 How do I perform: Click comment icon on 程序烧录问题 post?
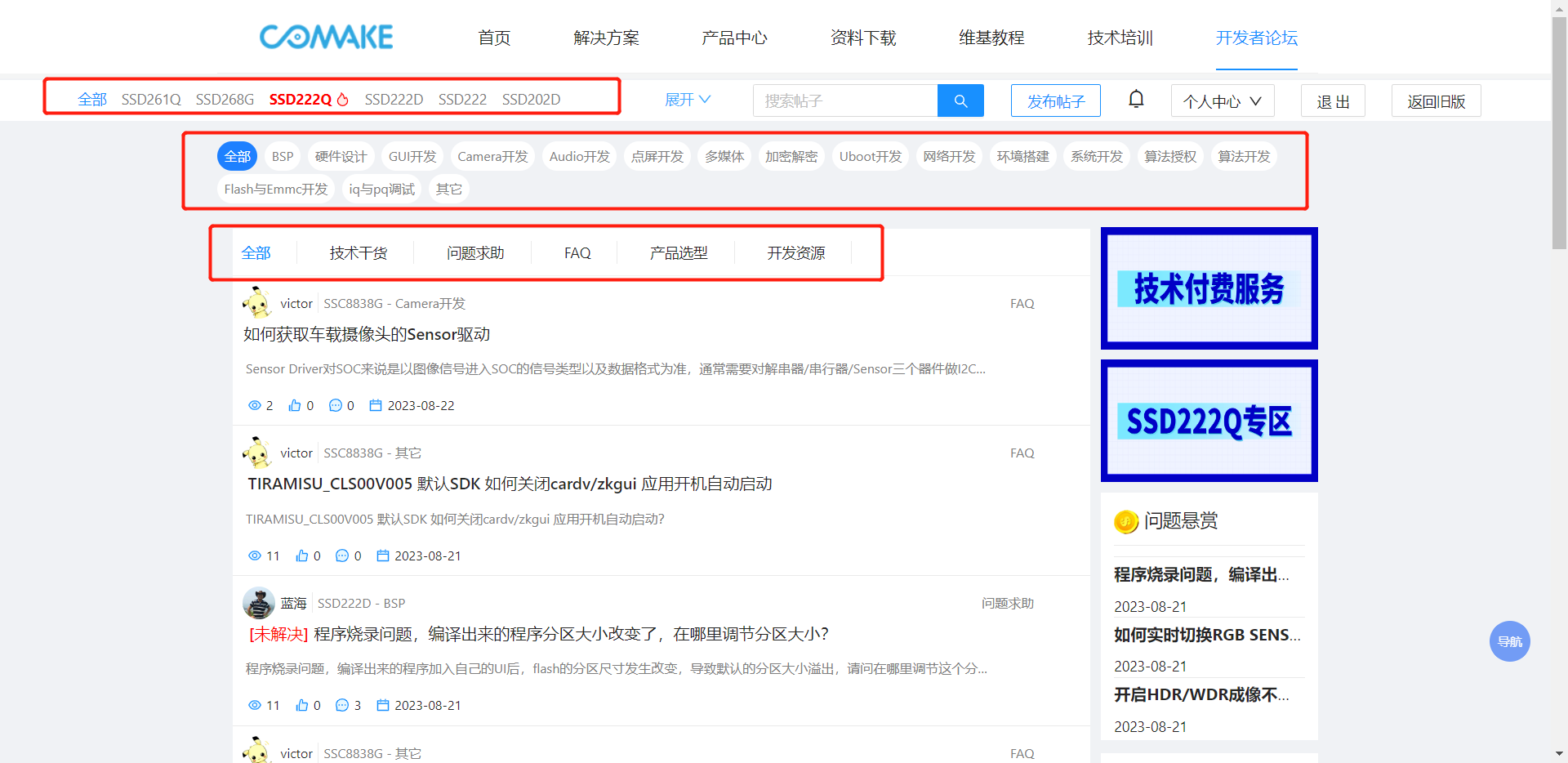342,705
